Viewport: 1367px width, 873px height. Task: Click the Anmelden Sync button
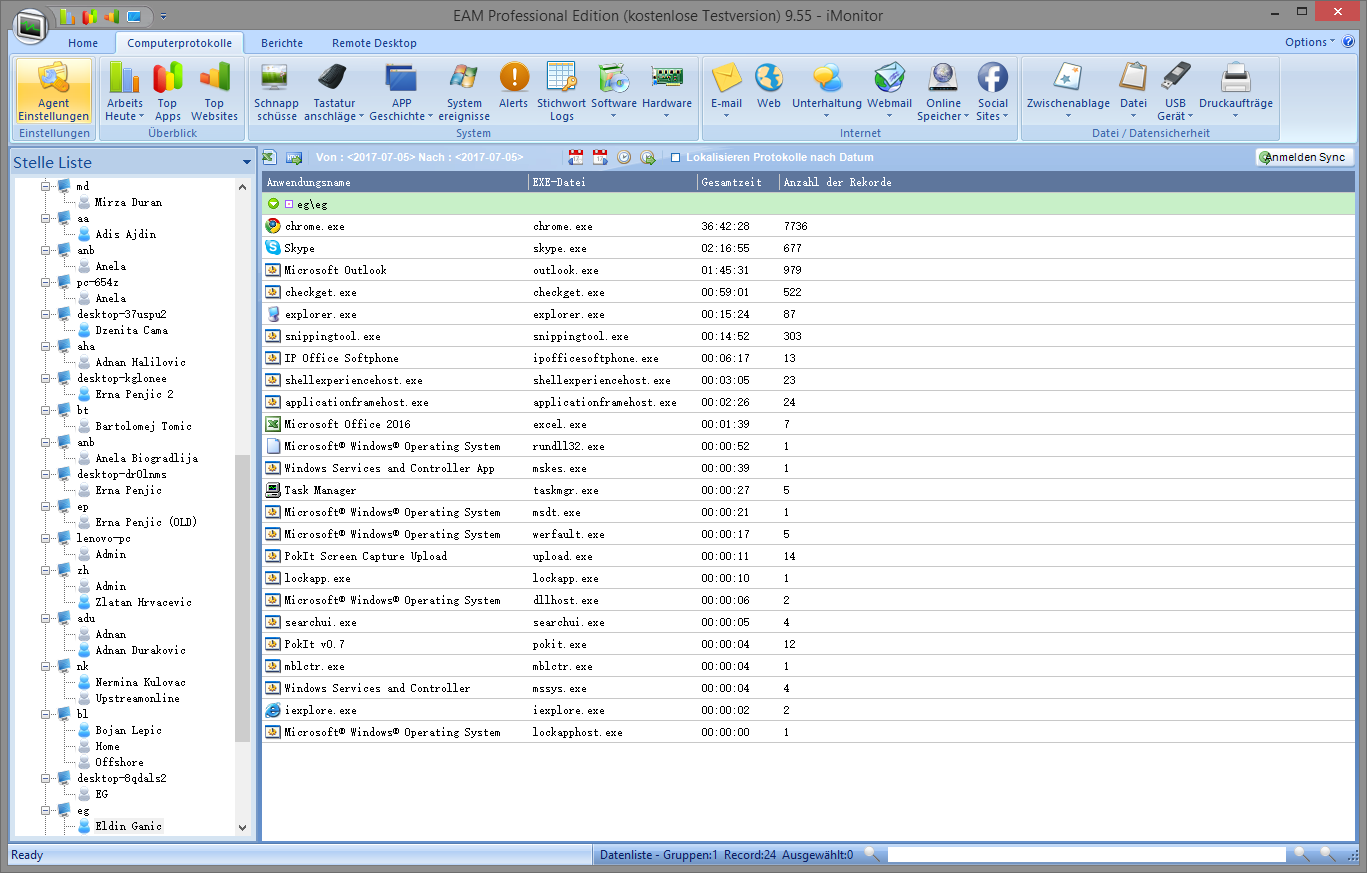click(1305, 157)
